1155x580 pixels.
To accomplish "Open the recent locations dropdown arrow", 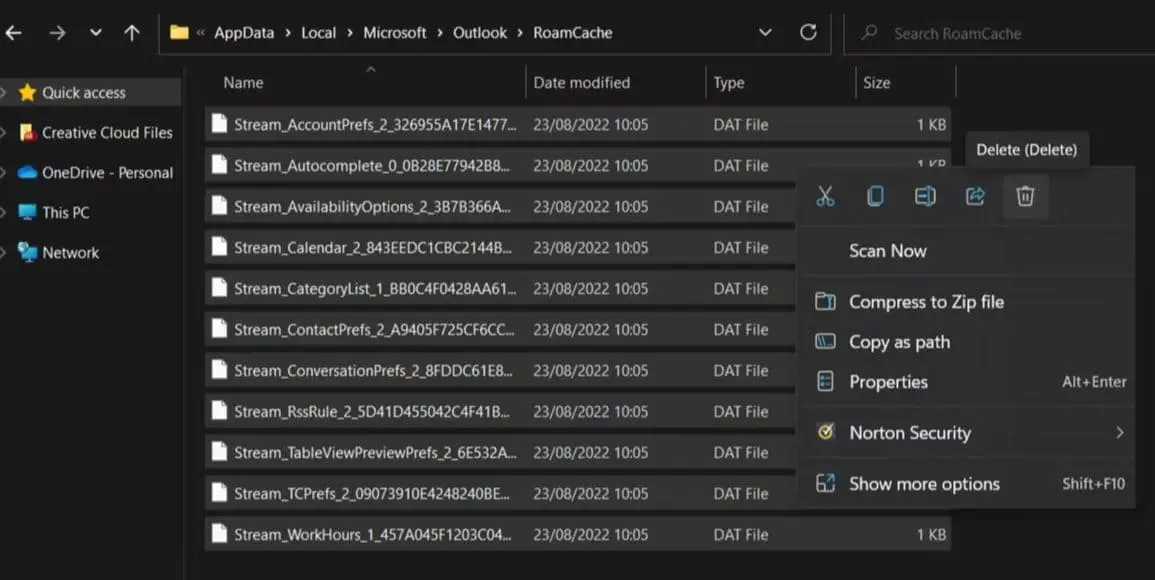I will pyautogui.click(x=95, y=33).
